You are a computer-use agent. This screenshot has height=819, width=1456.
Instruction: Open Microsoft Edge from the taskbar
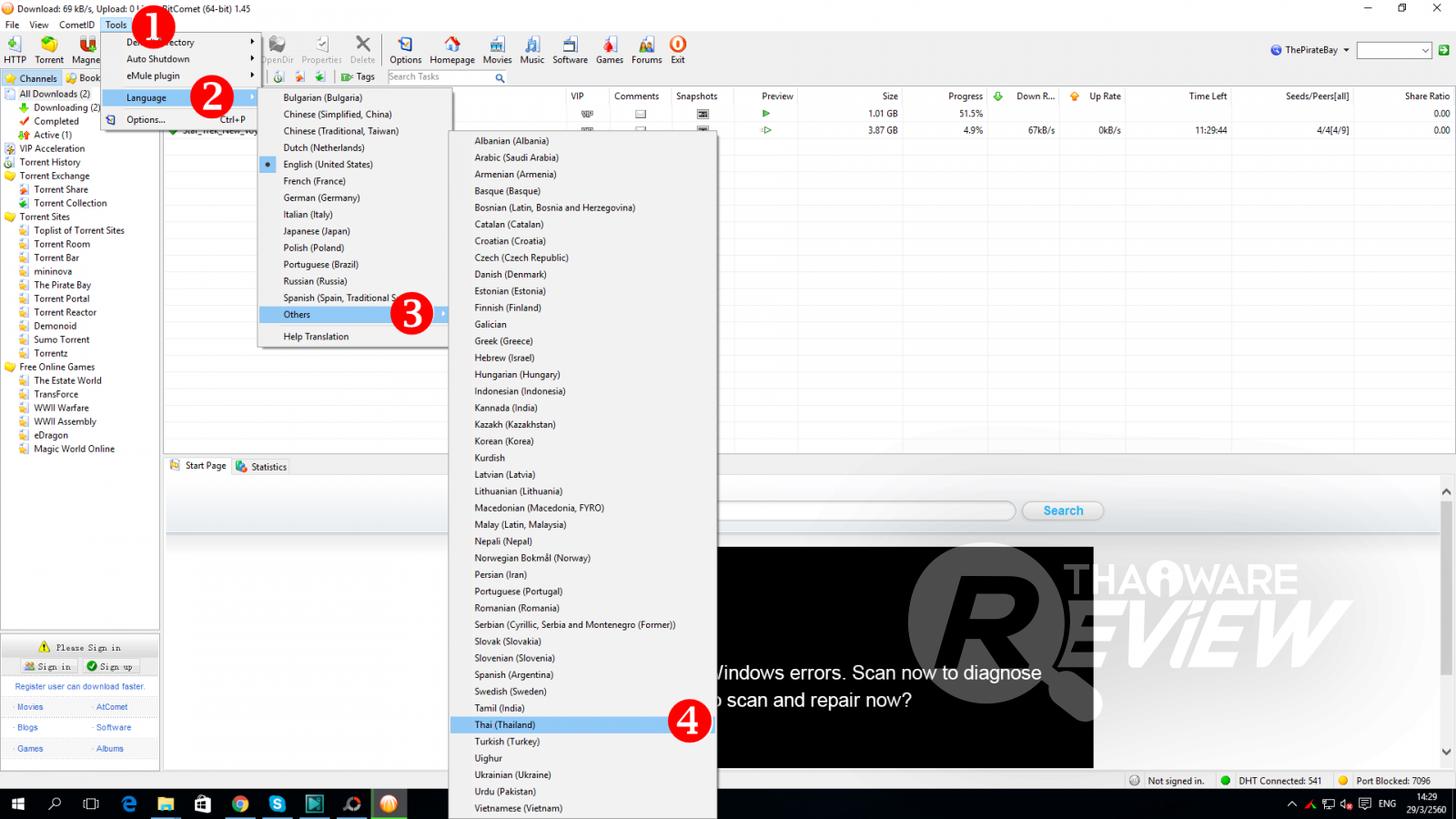[129, 804]
